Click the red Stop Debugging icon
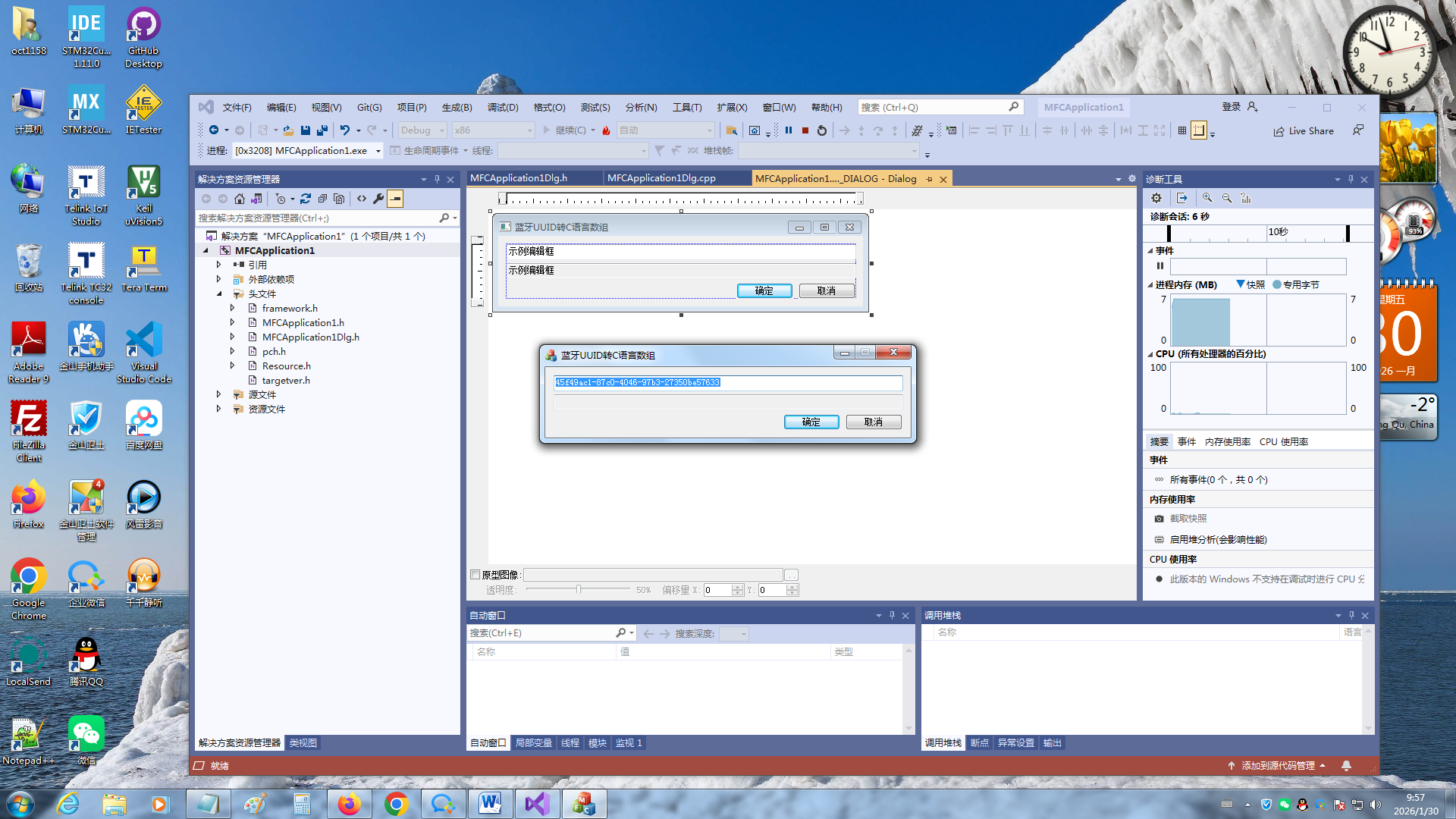The image size is (1456, 819). 805,130
